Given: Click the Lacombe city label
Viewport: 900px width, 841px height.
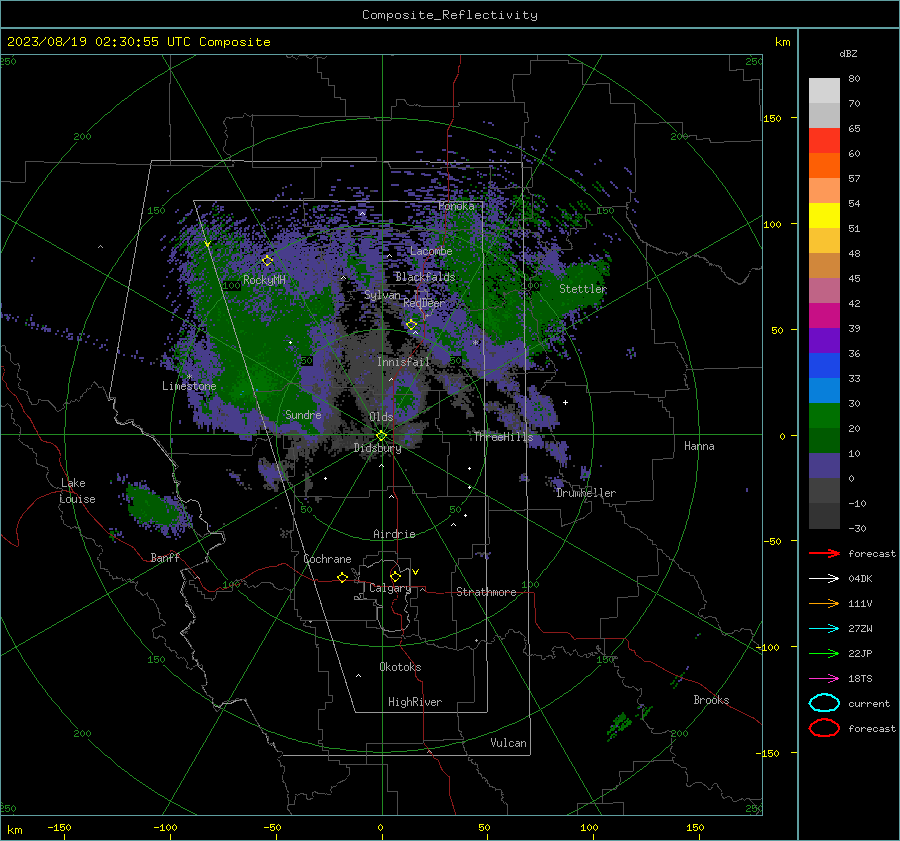Looking at the screenshot, I should click(431, 251).
